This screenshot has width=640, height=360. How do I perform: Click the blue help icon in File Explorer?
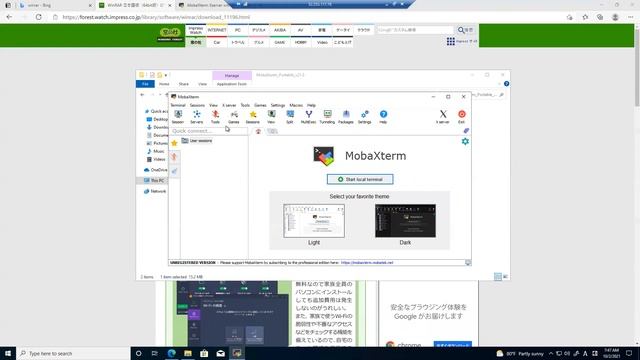click(x=506, y=84)
